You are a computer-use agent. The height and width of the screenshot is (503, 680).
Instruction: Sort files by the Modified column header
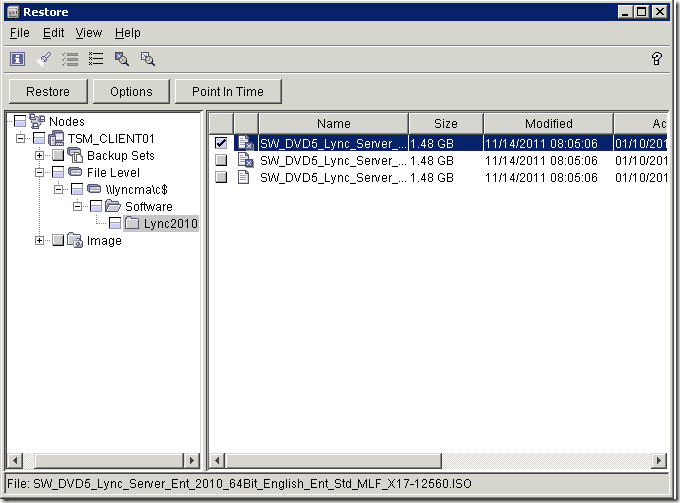coord(548,123)
